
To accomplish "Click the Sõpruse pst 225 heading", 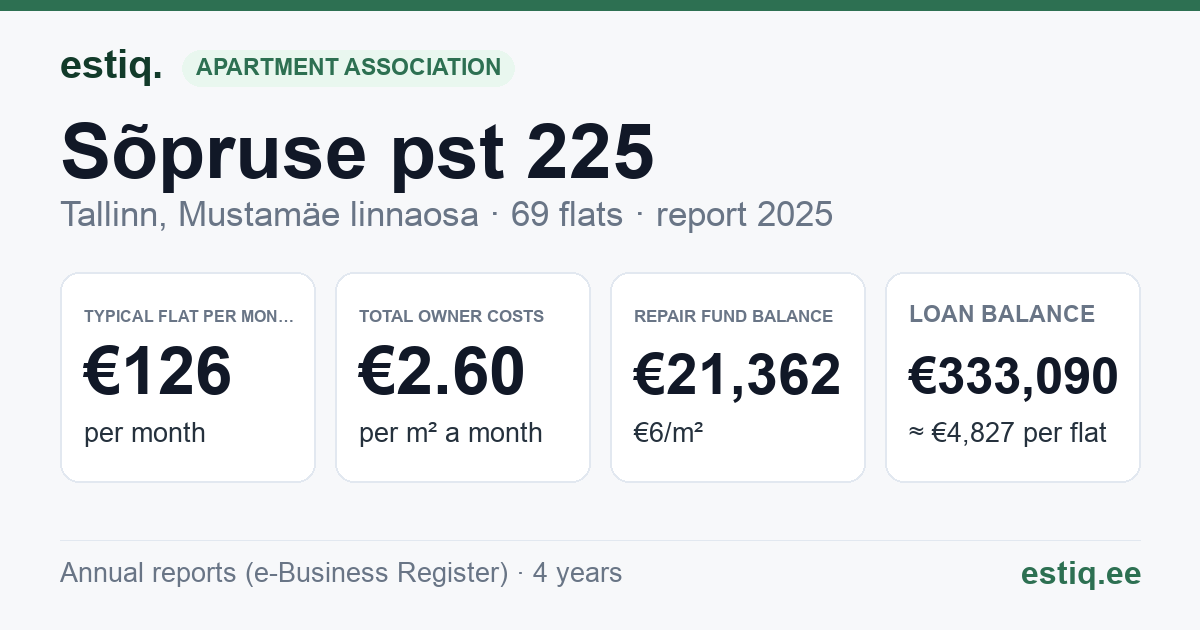I will pyautogui.click(x=357, y=152).
